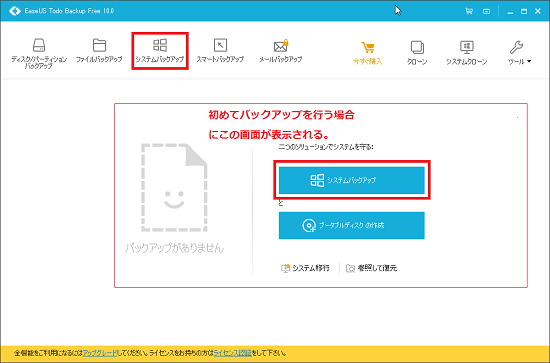Open the Clone tool (クローン)
Screen dimensions: 550x363
tap(417, 53)
